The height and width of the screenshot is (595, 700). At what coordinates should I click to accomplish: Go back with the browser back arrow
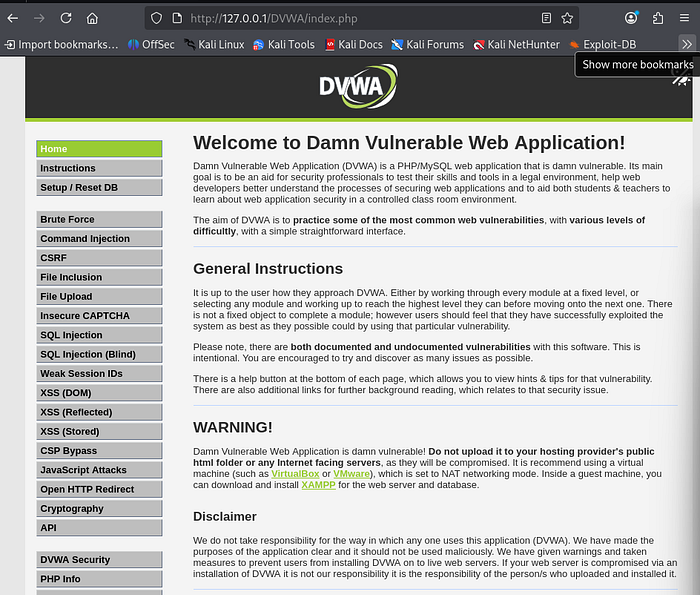(x=13, y=18)
